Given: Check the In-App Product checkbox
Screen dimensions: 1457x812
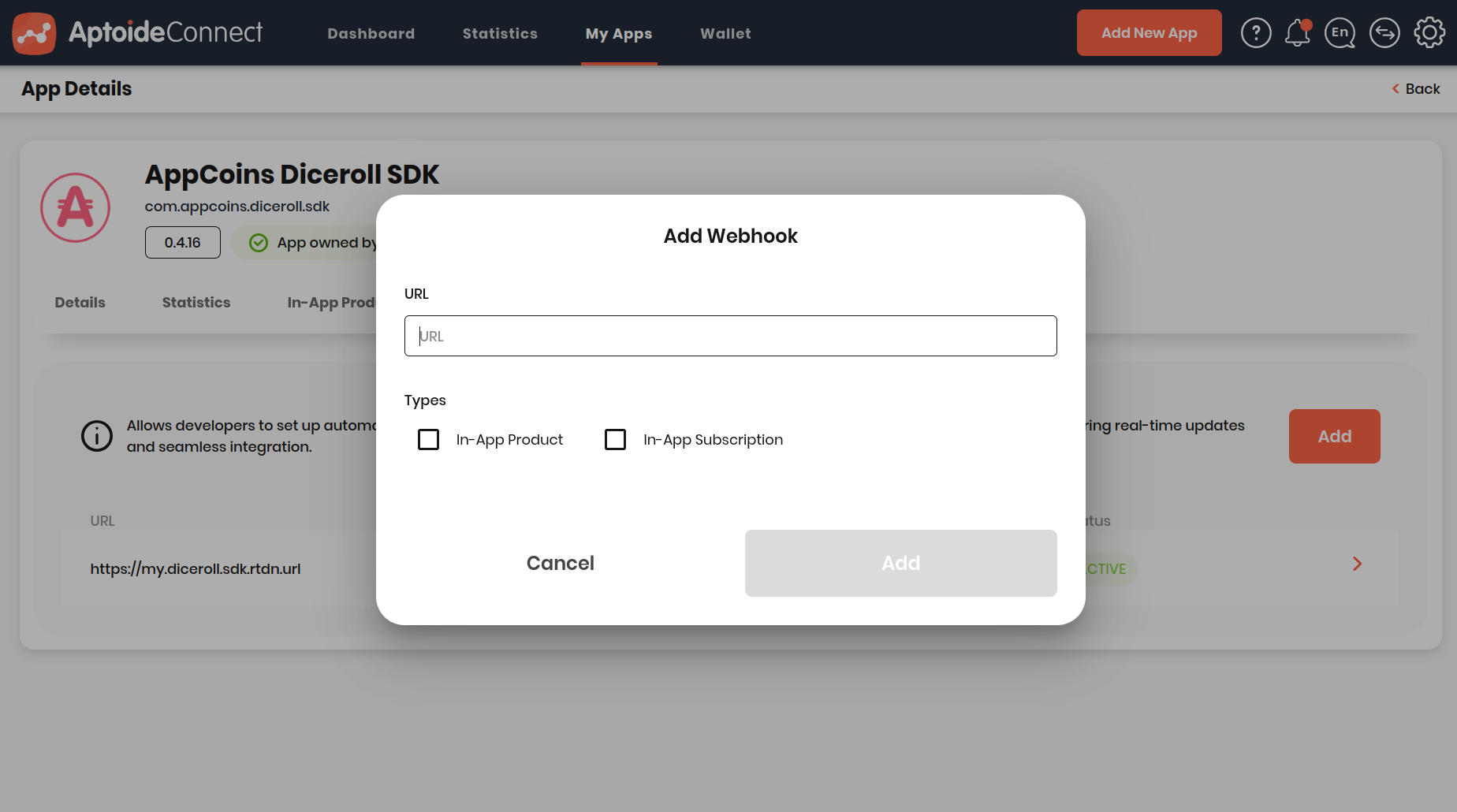Looking at the screenshot, I should coord(428,439).
